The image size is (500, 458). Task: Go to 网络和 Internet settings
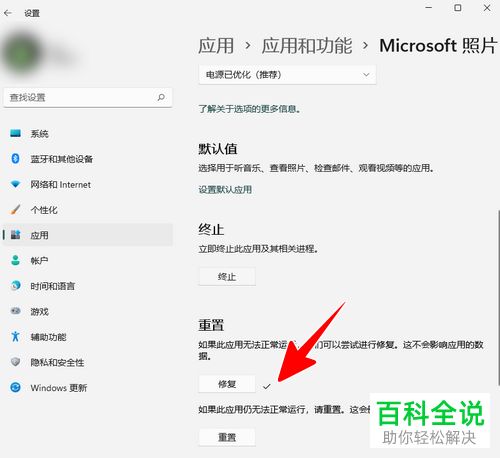(x=88, y=184)
